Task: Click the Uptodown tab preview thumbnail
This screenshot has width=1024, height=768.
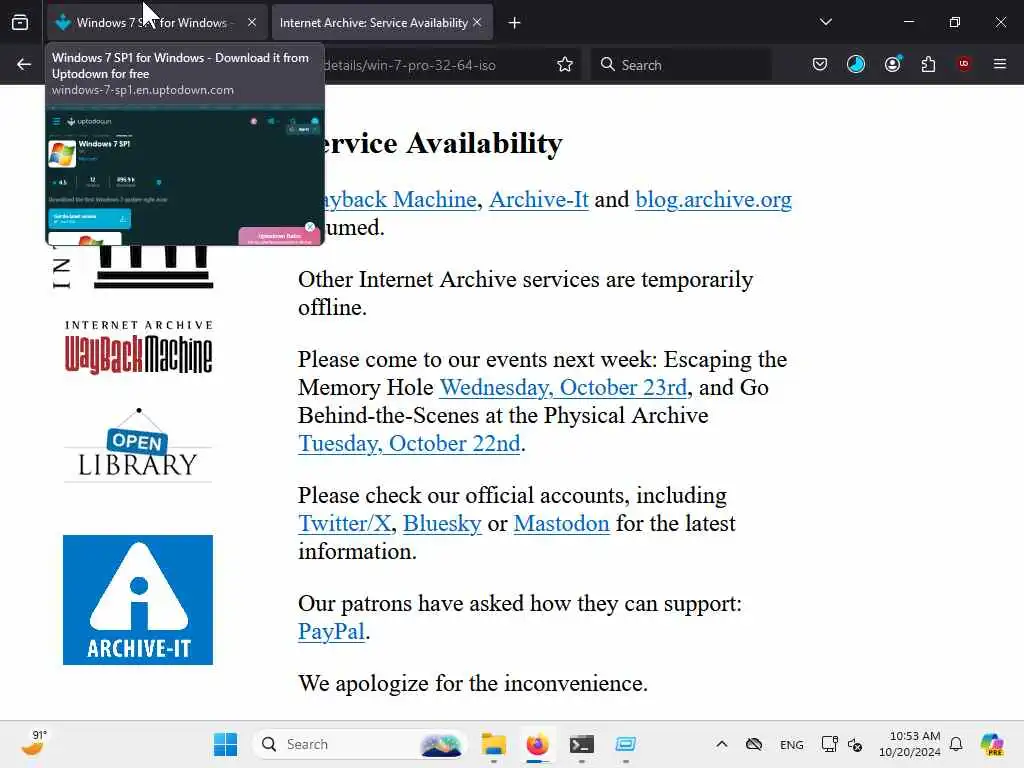Action: 185,176
